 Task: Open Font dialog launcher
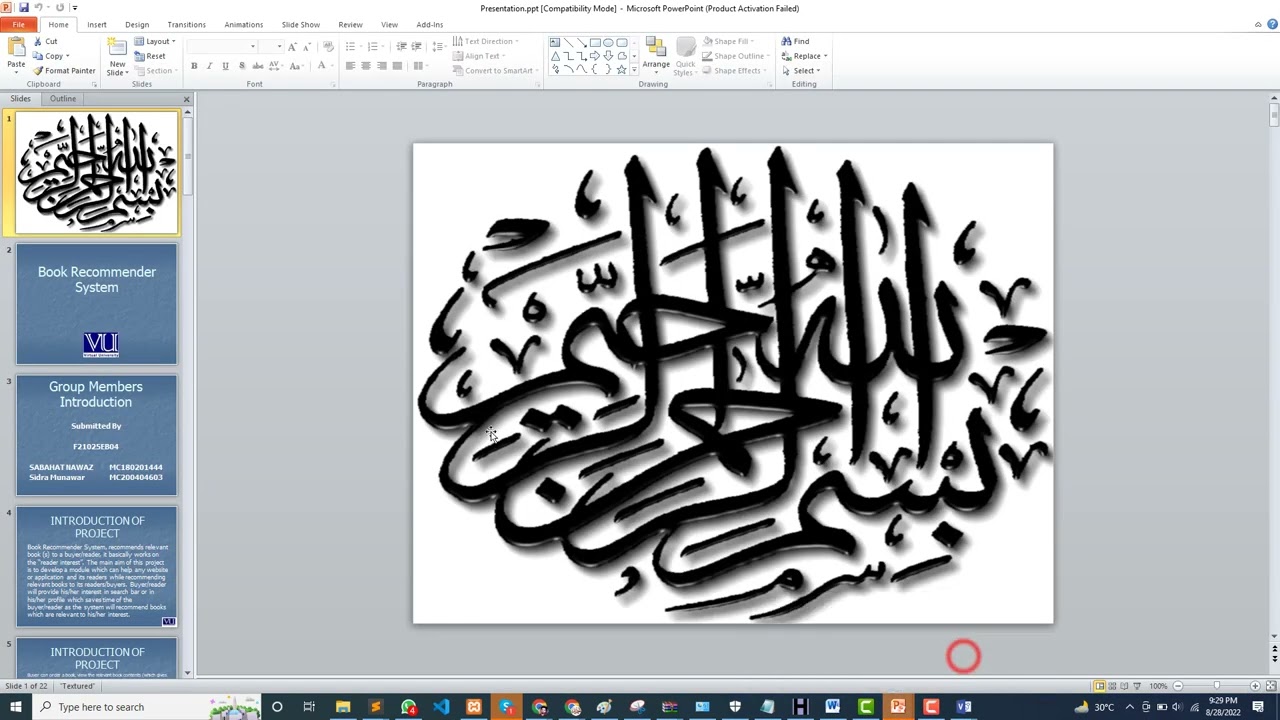333,84
